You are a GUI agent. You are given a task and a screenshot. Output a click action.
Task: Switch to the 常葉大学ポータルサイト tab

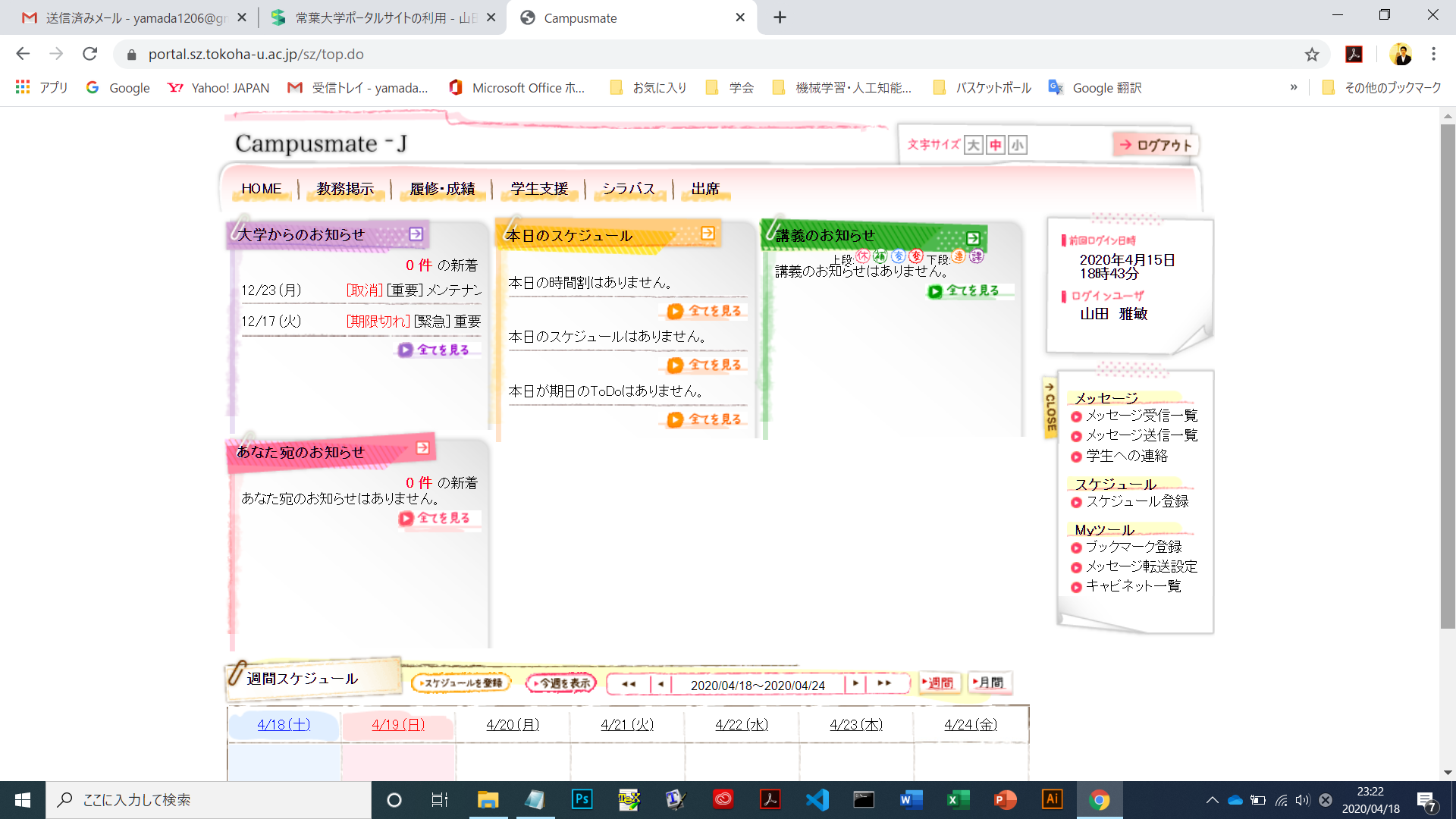382,17
